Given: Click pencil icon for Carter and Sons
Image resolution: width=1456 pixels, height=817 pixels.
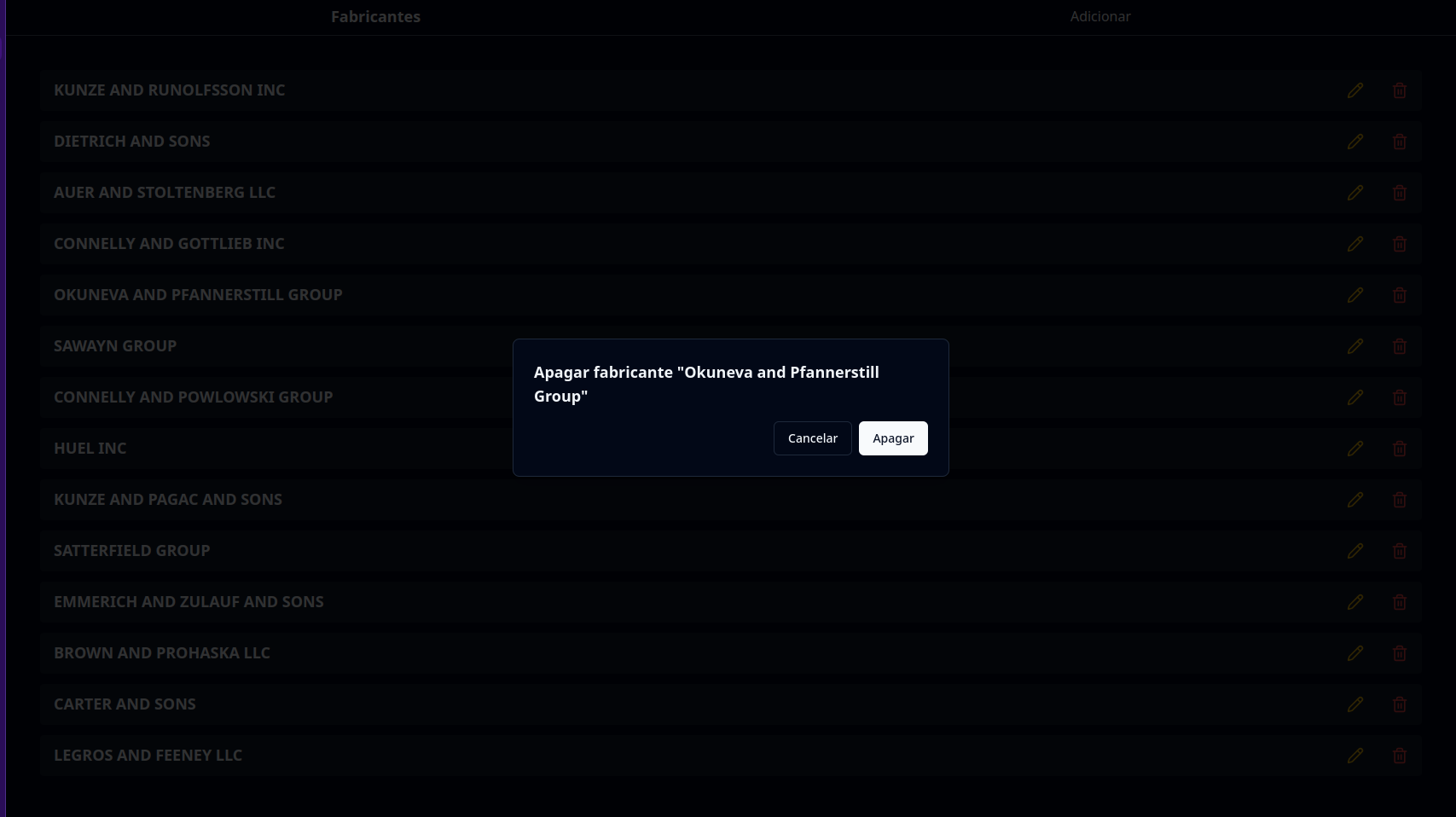Looking at the screenshot, I should [1354, 704].
